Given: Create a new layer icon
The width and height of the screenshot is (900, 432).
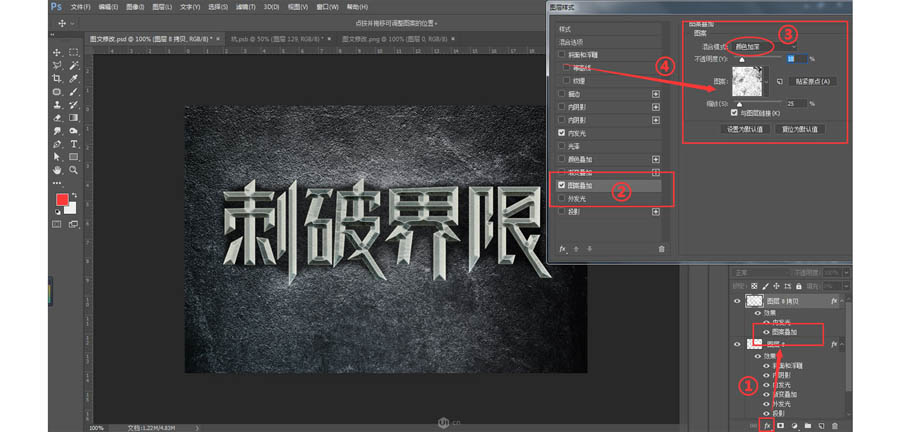Looking at the screenshot, I should (821, 426).
